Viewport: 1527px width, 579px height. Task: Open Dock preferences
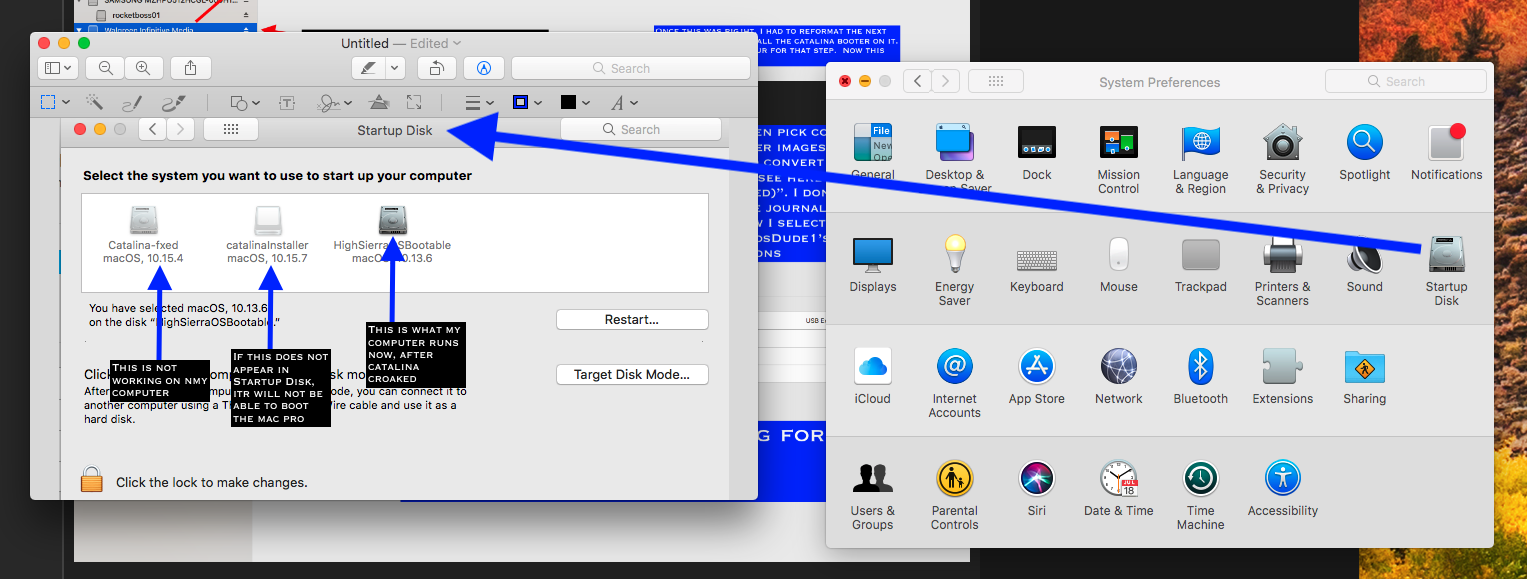click(x=1037, y=152)
